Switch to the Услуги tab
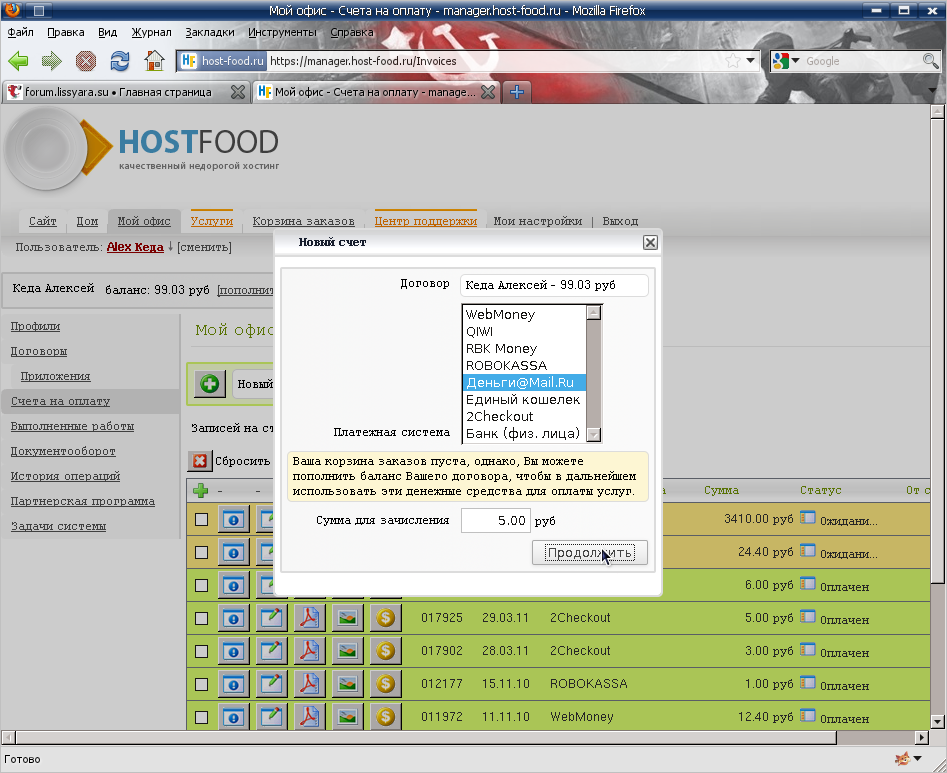 coord(211,221)
